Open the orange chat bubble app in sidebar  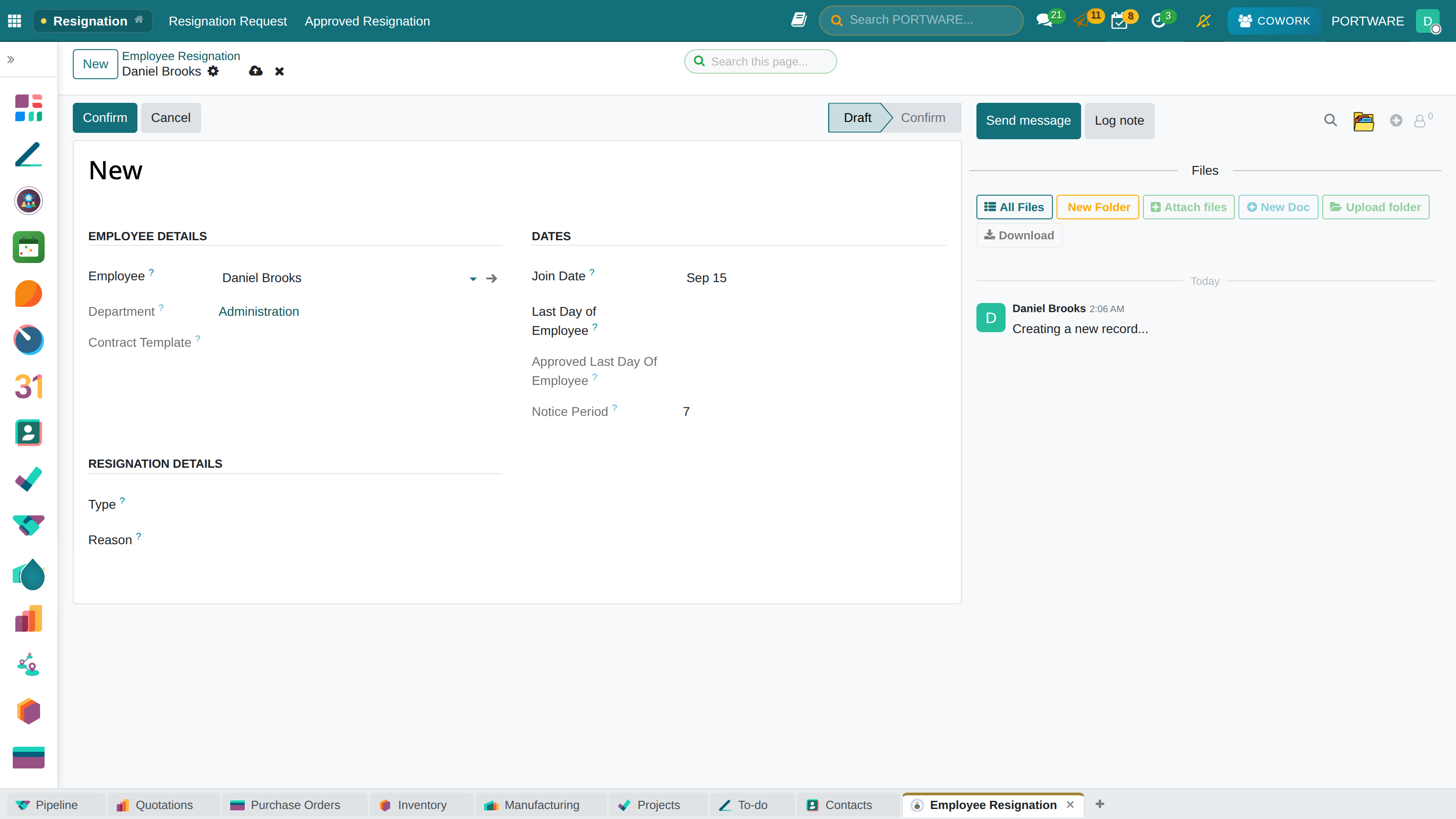28,293
